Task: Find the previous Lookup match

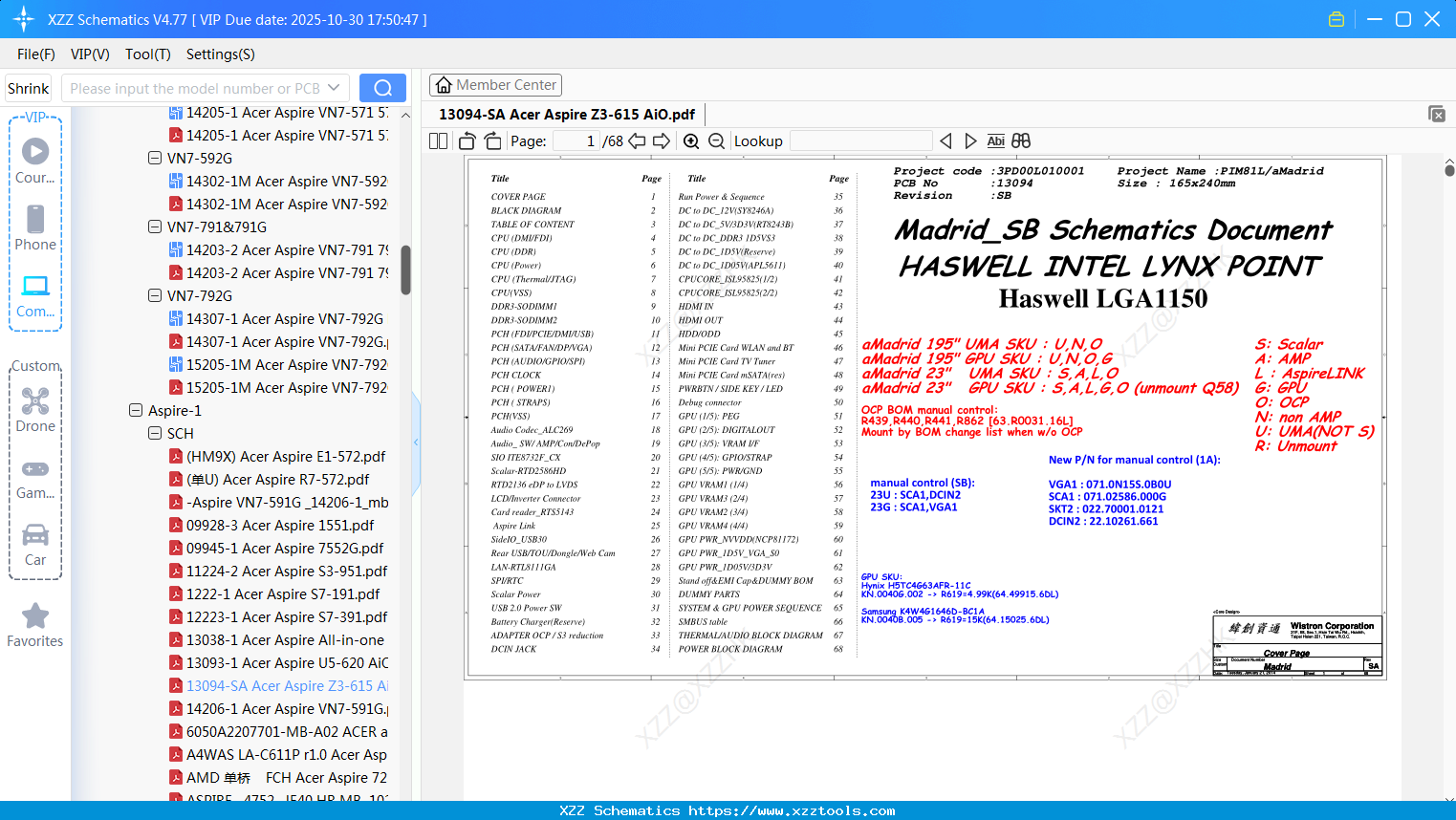Action: 945,141
